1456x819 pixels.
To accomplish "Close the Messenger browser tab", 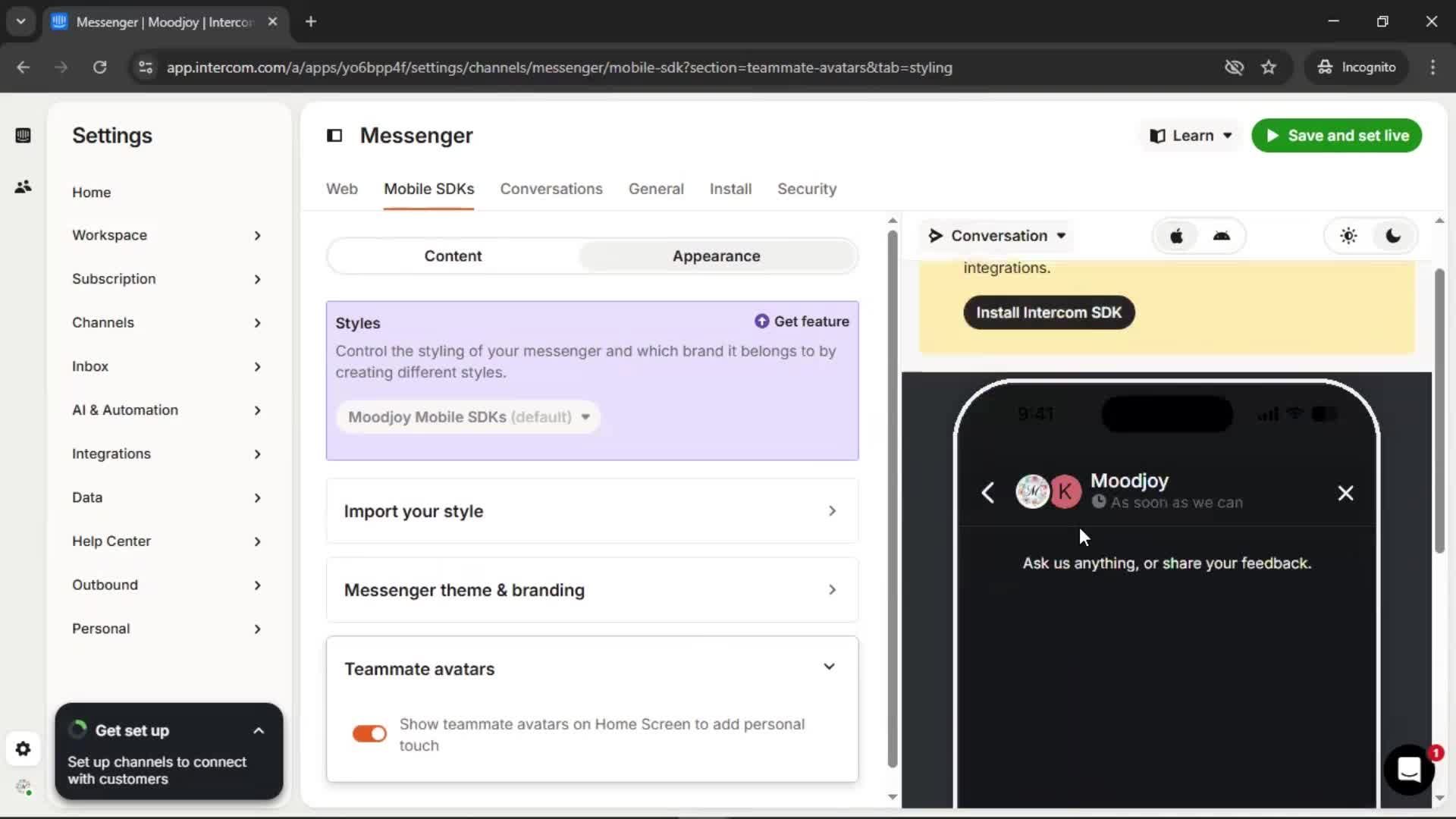I will pos(272,22).
